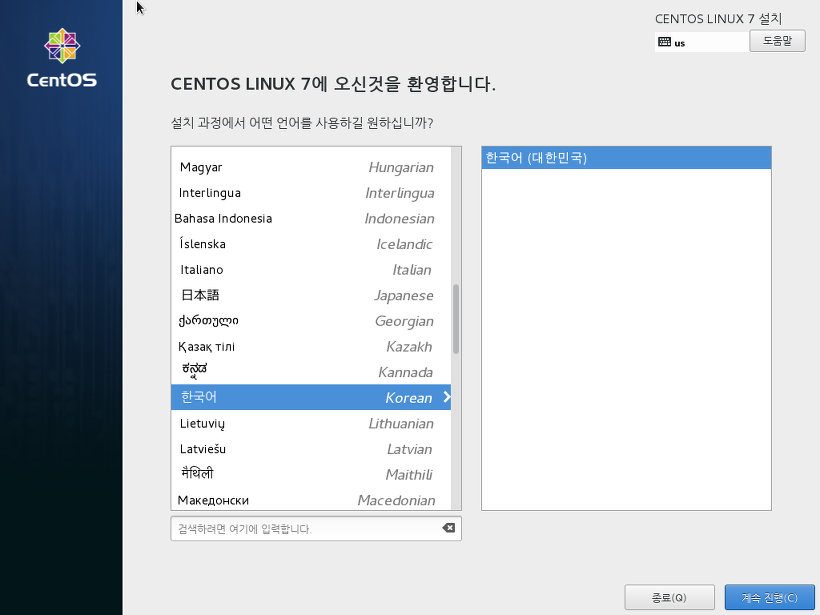Click the CentOS logo in the sidebar
820x615 pixels.
pos(62,58)
